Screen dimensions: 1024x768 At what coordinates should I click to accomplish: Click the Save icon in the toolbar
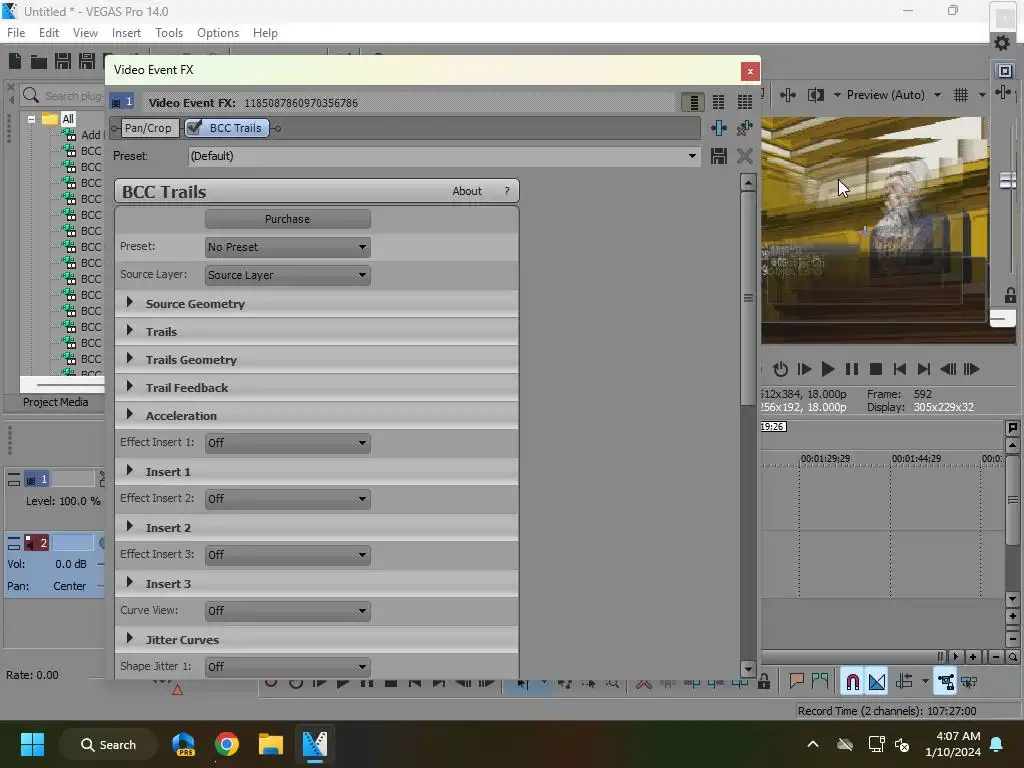(63, 61)
